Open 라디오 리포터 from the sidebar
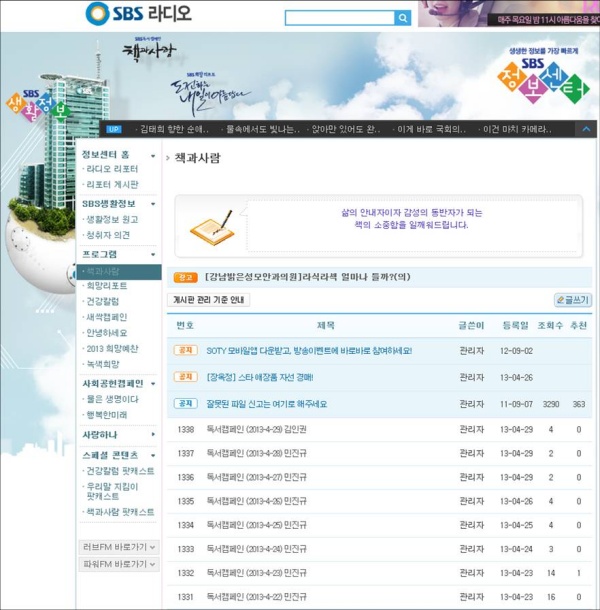The image size is (600, 610). [113, 170]
